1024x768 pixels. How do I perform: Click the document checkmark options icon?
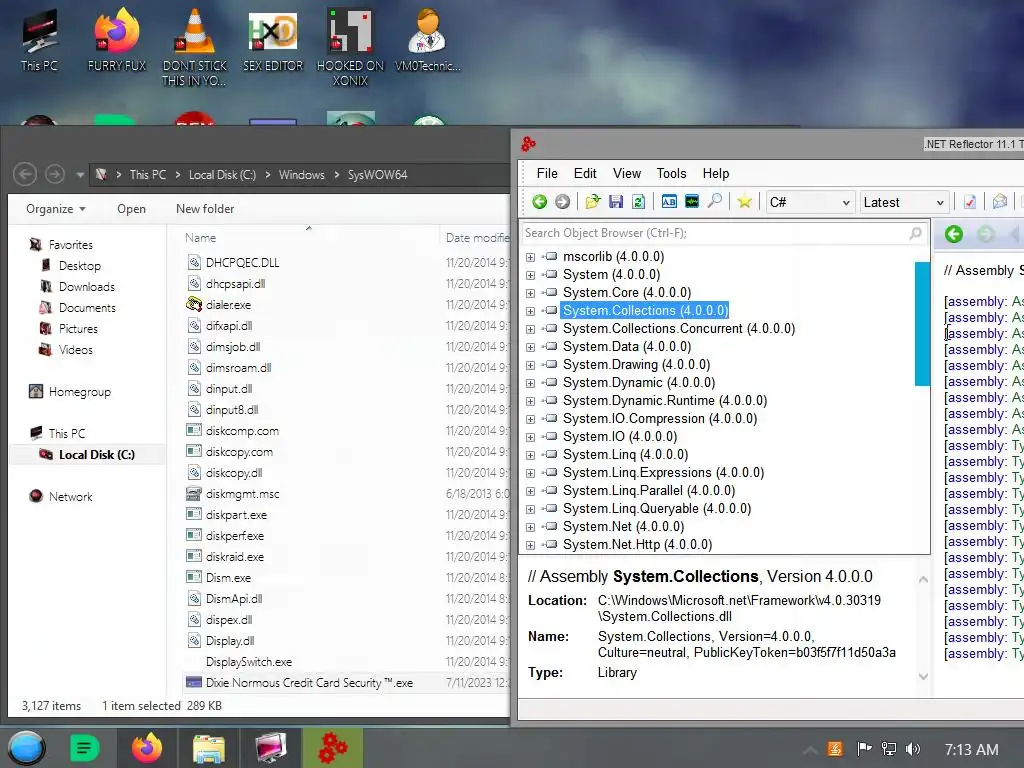pyautogui.click(x=970, y=202)
